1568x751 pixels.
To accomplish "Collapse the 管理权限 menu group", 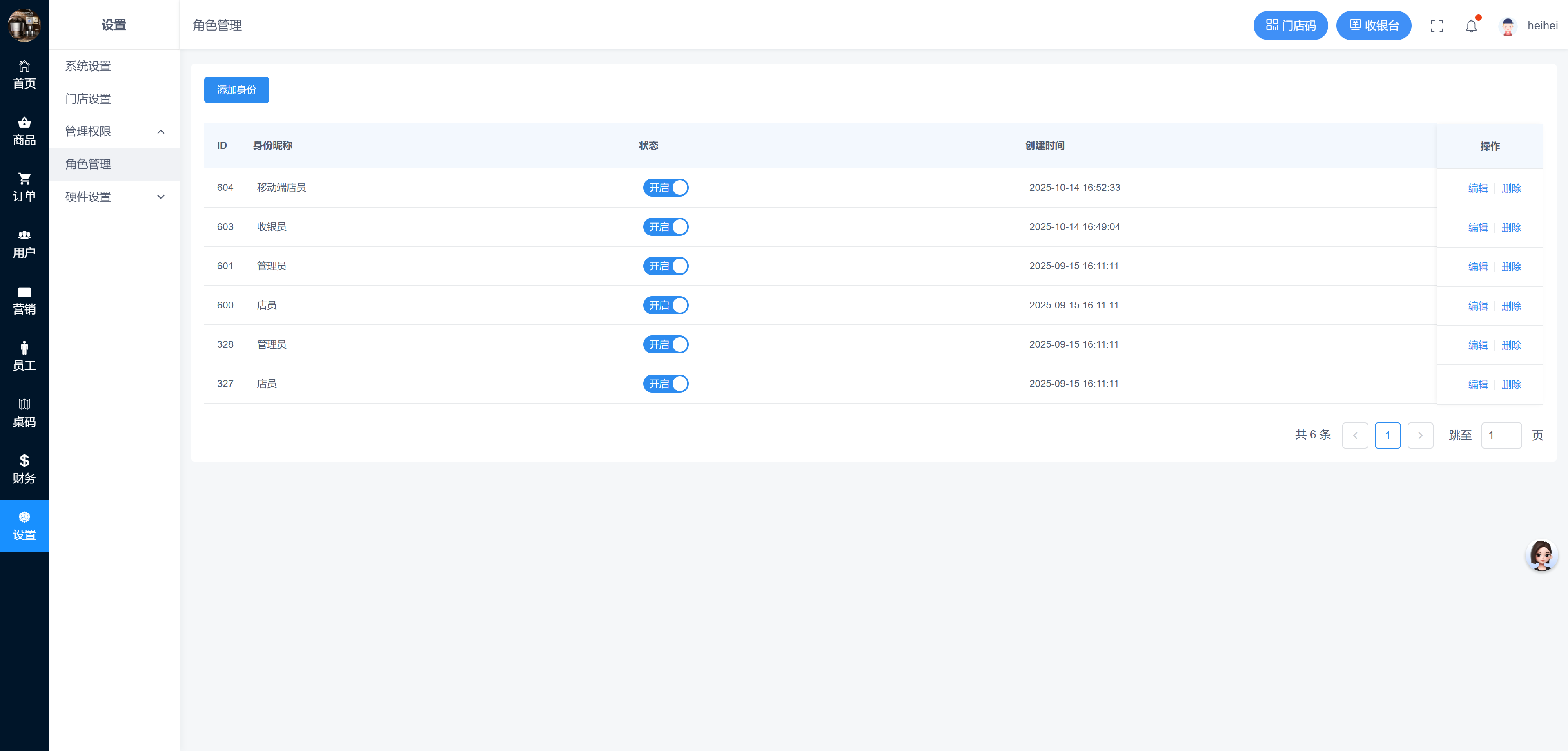I will [x=114, y=132].
